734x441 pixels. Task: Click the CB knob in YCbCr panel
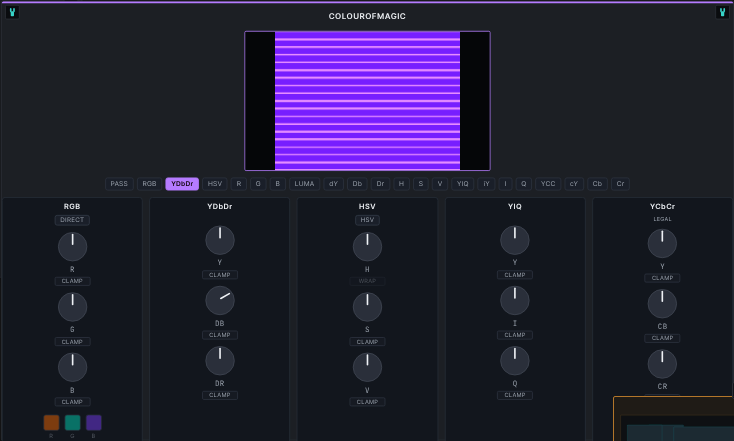(662, 304)
